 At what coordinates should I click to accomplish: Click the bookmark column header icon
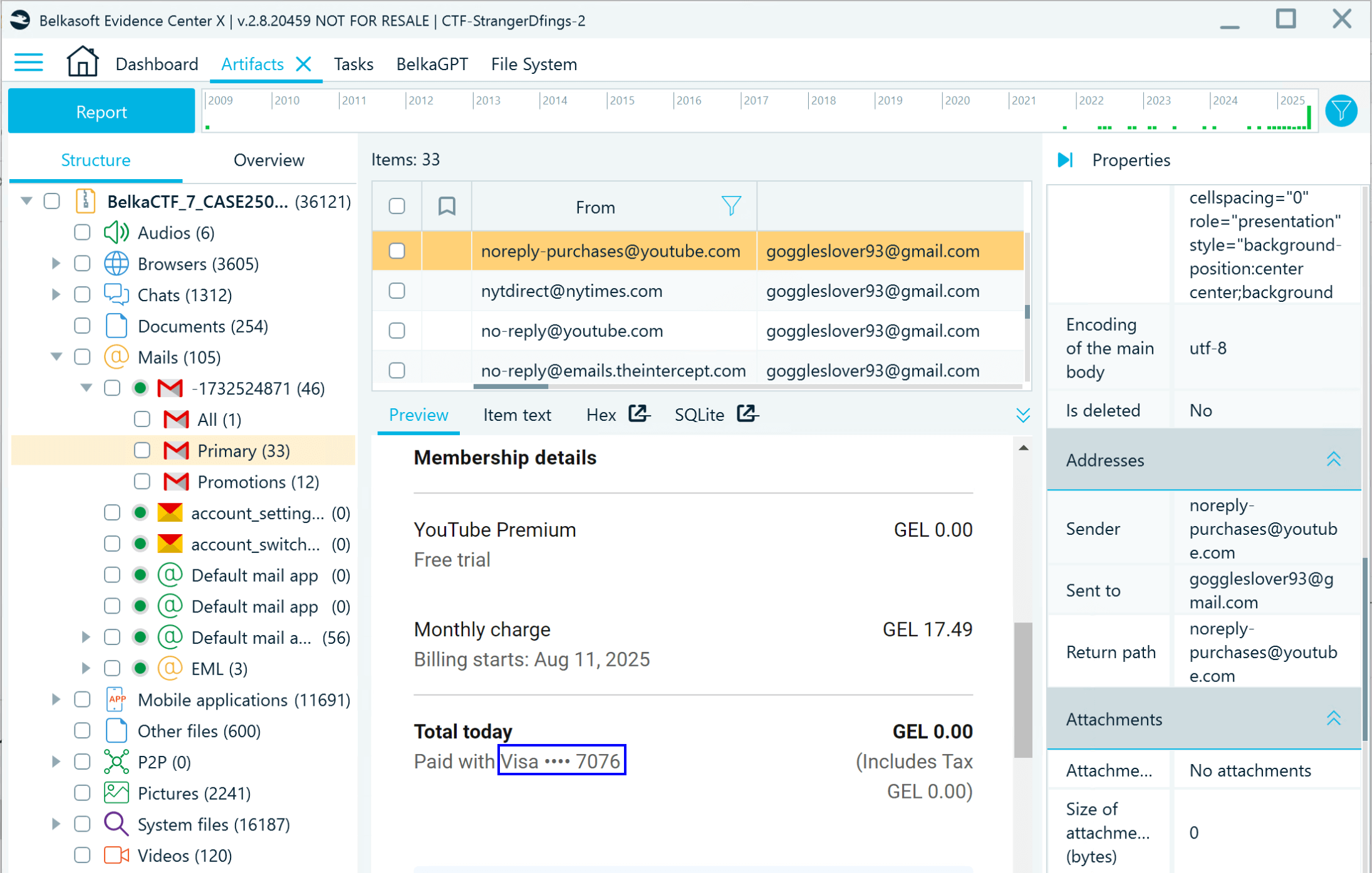(447, 206)
